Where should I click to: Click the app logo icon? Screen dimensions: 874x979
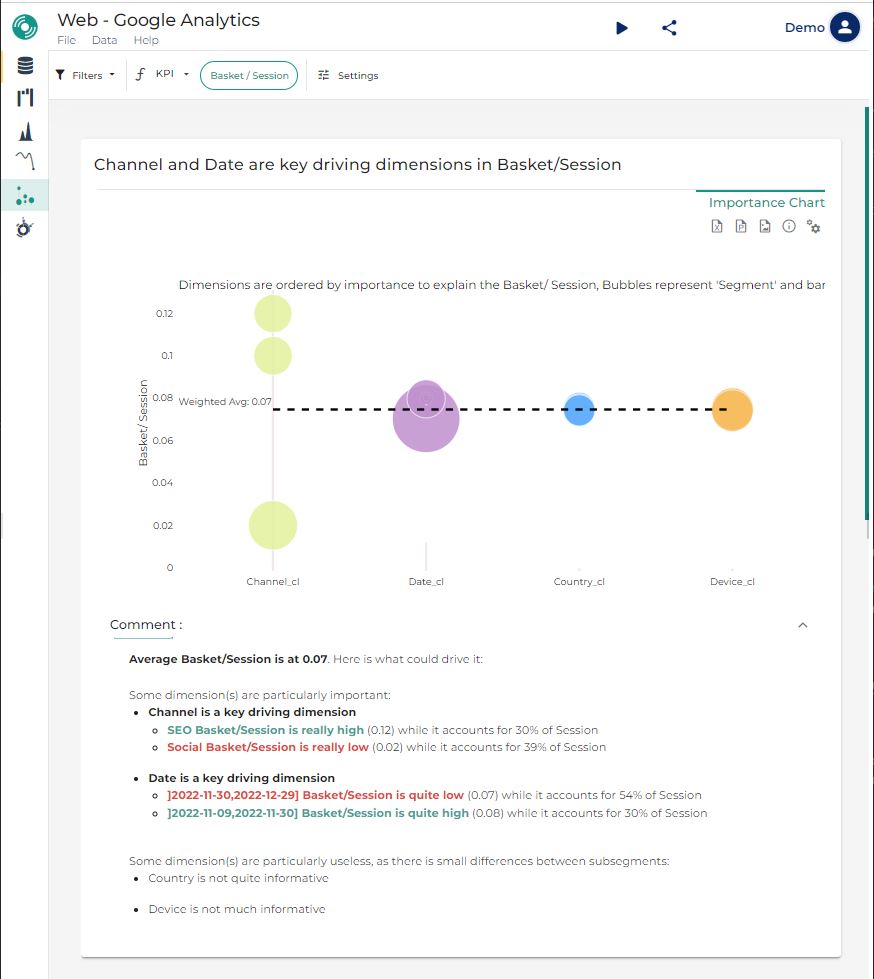[25, 27]
